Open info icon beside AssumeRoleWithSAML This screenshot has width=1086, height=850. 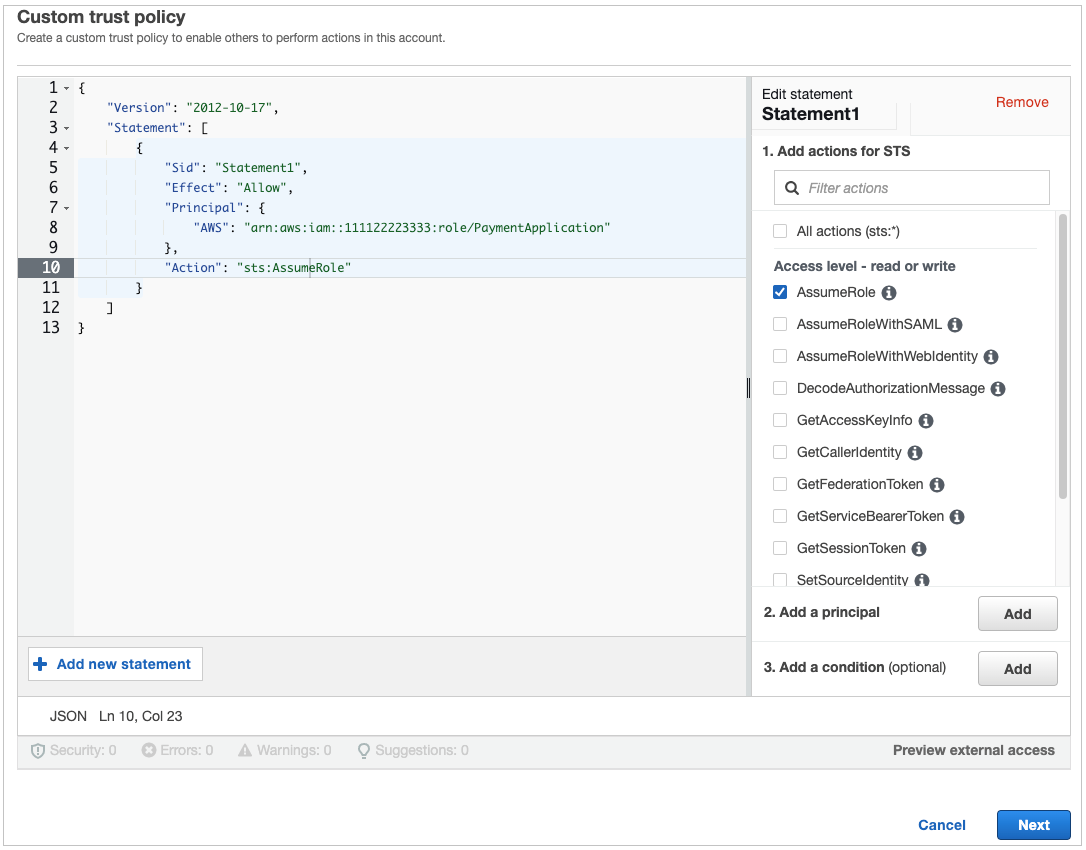955,325
